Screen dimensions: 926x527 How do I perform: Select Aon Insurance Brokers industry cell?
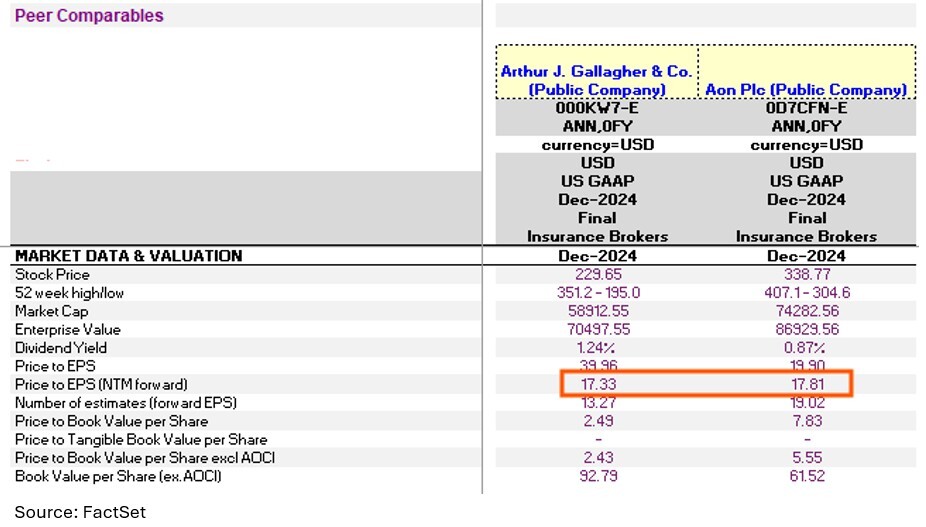tap(806, 236)
